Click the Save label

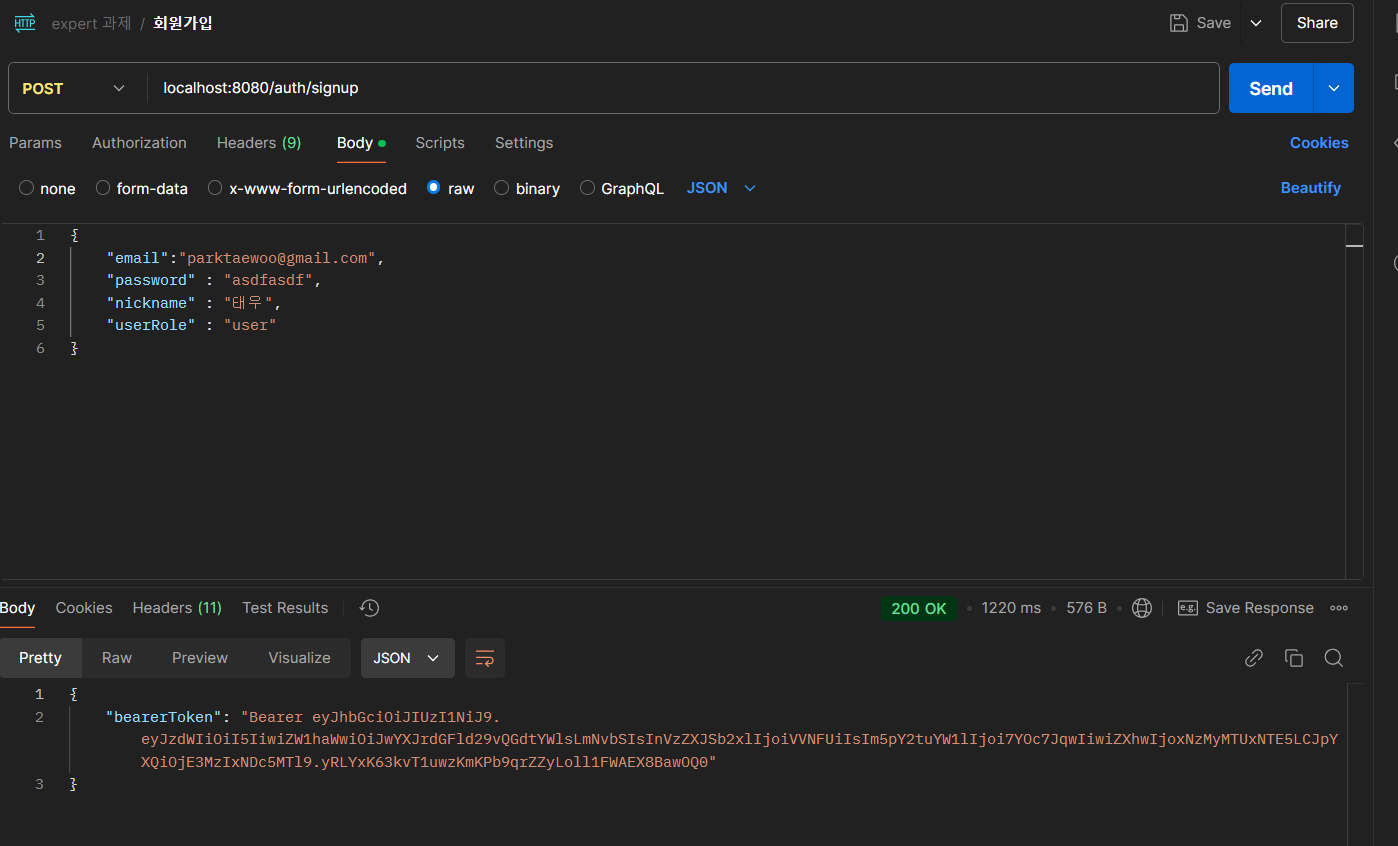click(x=1213, y=23)
